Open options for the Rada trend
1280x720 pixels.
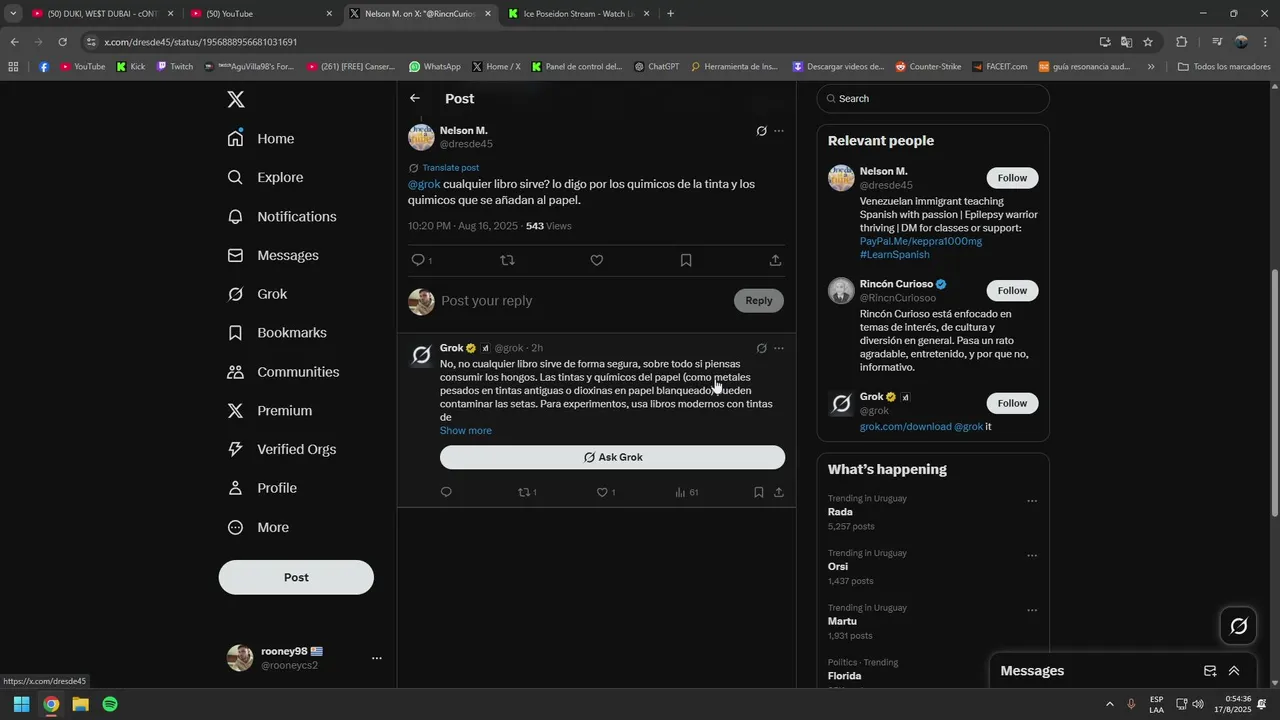click(x=1032, y=501)
